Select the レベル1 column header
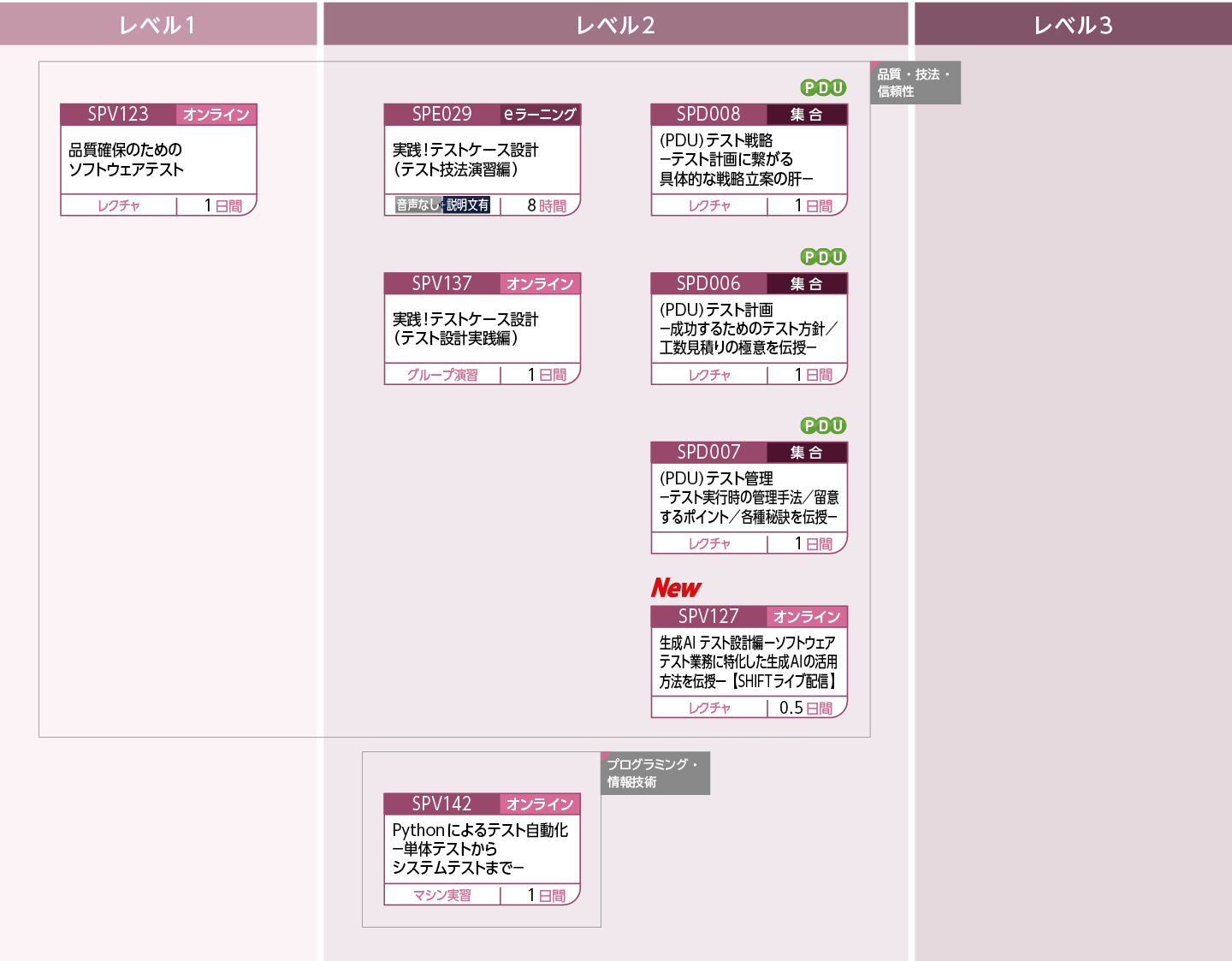Viewport: 1232px width, 961px height. (158, 25)
